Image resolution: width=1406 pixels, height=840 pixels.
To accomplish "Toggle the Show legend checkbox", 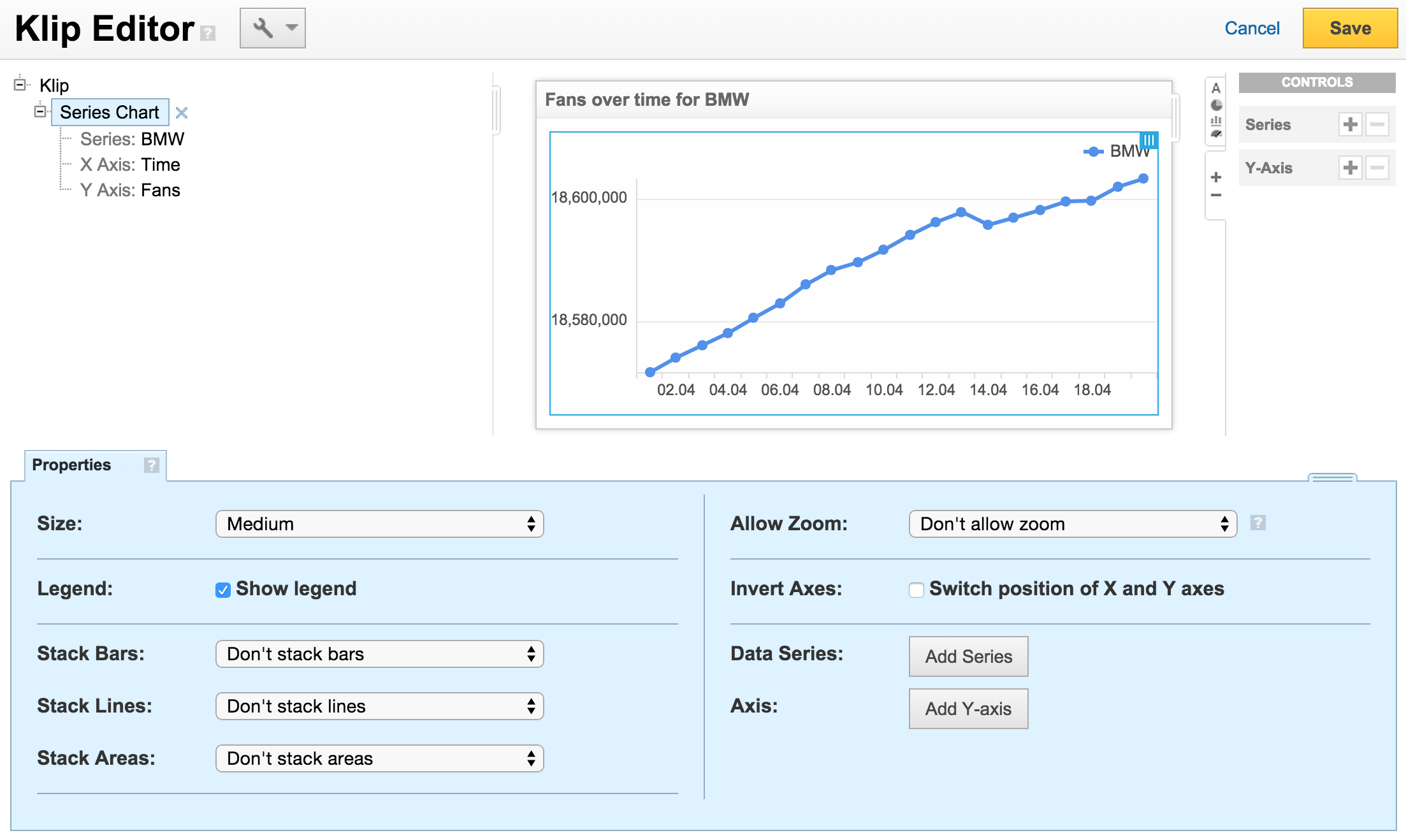I will point(222,590).
